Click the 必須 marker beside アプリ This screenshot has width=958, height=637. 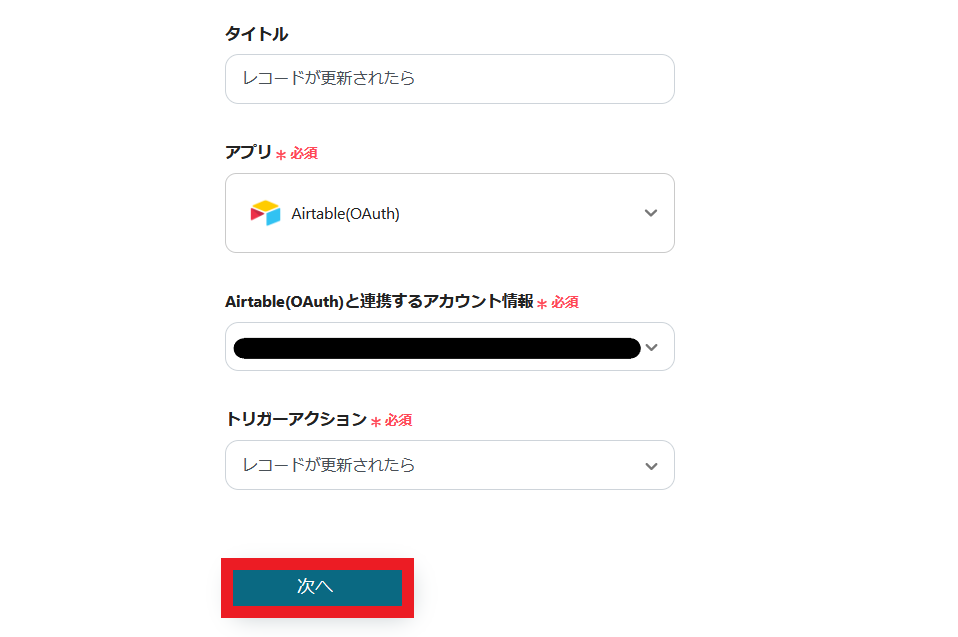[304, 154]
